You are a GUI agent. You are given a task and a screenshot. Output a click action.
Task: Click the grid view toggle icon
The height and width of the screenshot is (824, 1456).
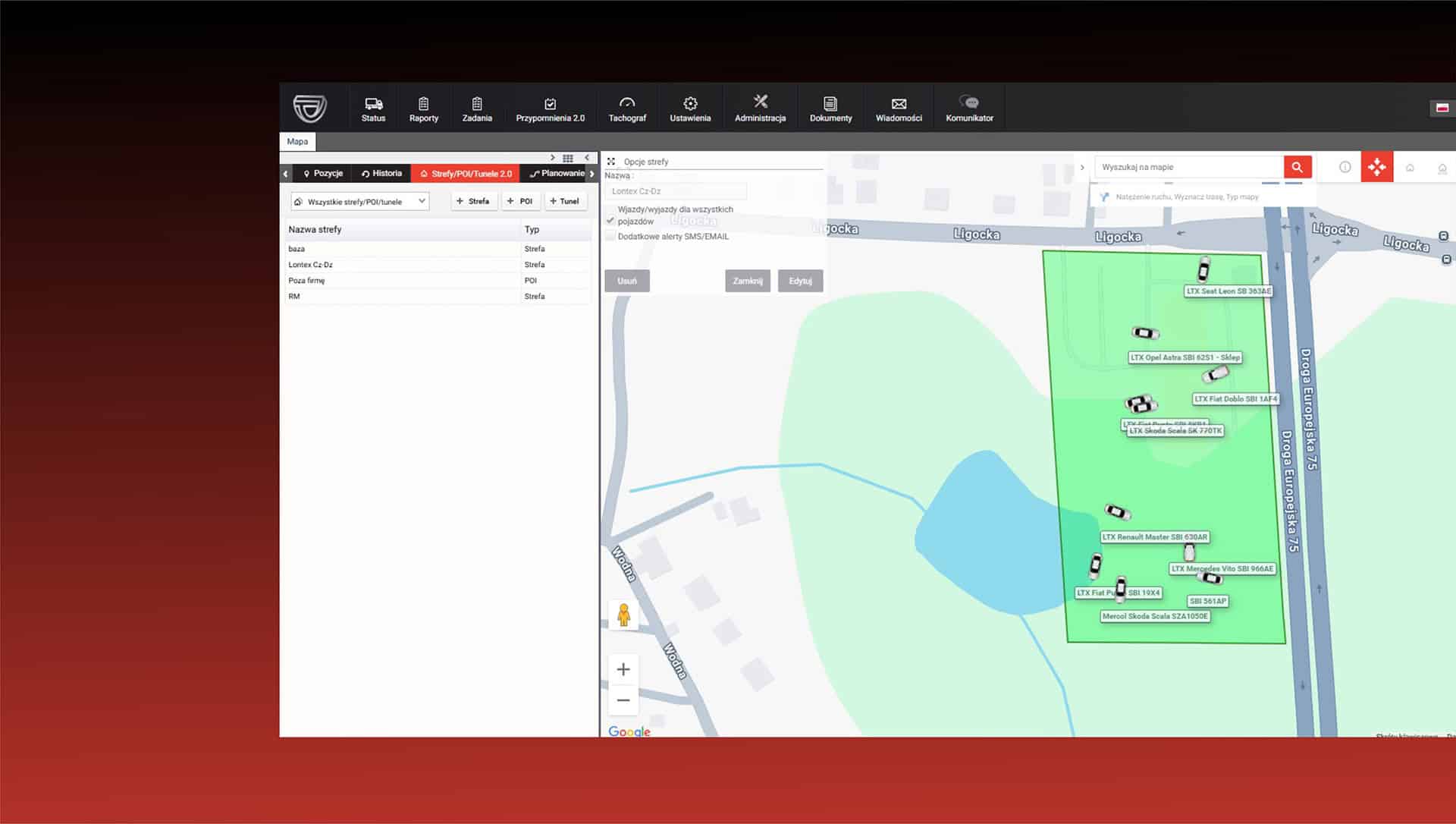click(567, 158)
